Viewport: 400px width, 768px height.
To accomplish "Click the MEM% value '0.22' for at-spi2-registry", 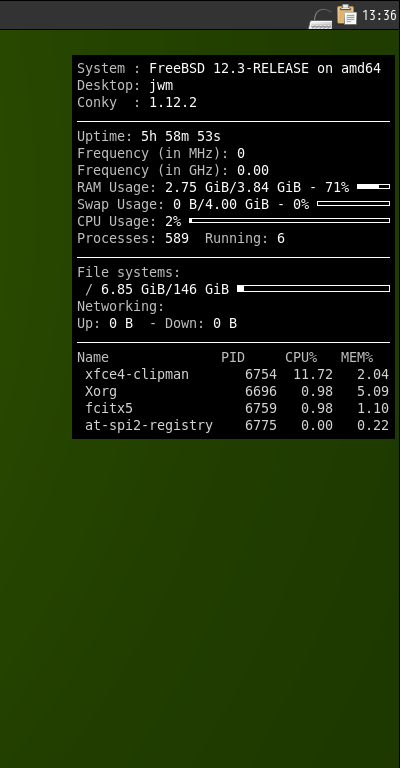I will (373, 426).
